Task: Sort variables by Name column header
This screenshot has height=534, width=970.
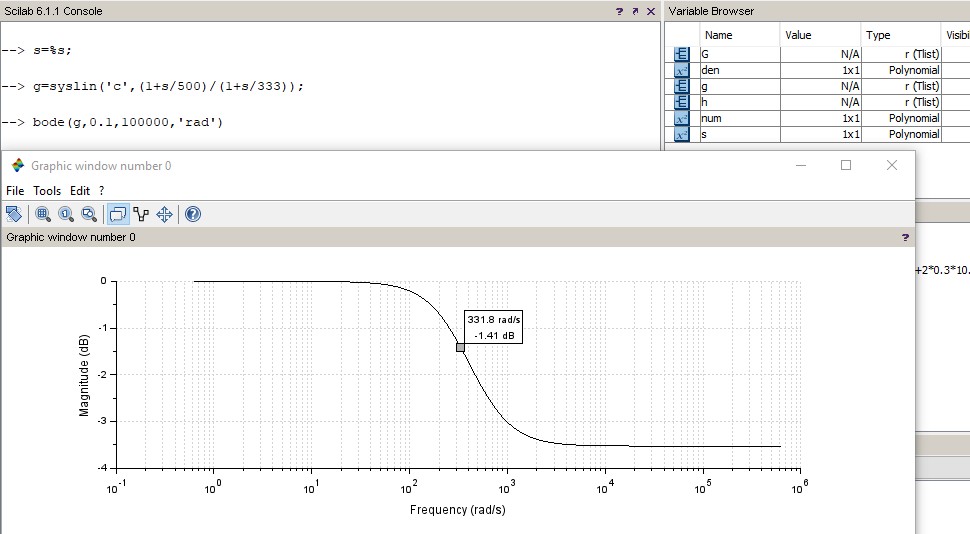Action: coord(718,35)
